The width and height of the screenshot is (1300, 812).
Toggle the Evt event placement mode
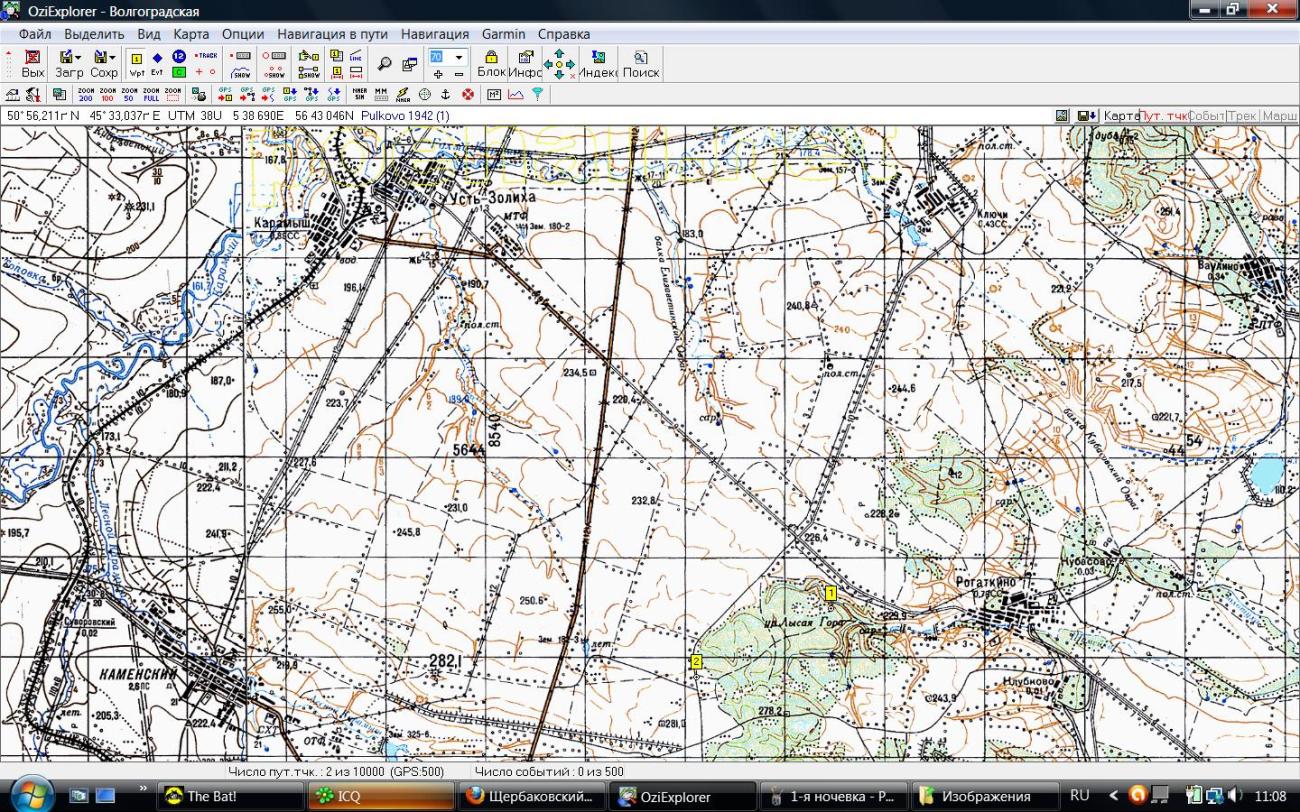[x=157, y=64]
